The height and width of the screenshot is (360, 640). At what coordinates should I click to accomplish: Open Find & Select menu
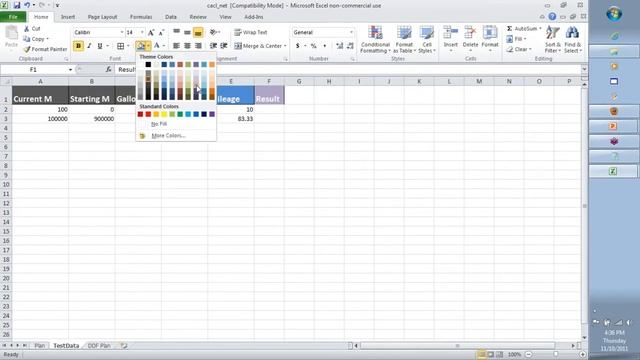573,39
